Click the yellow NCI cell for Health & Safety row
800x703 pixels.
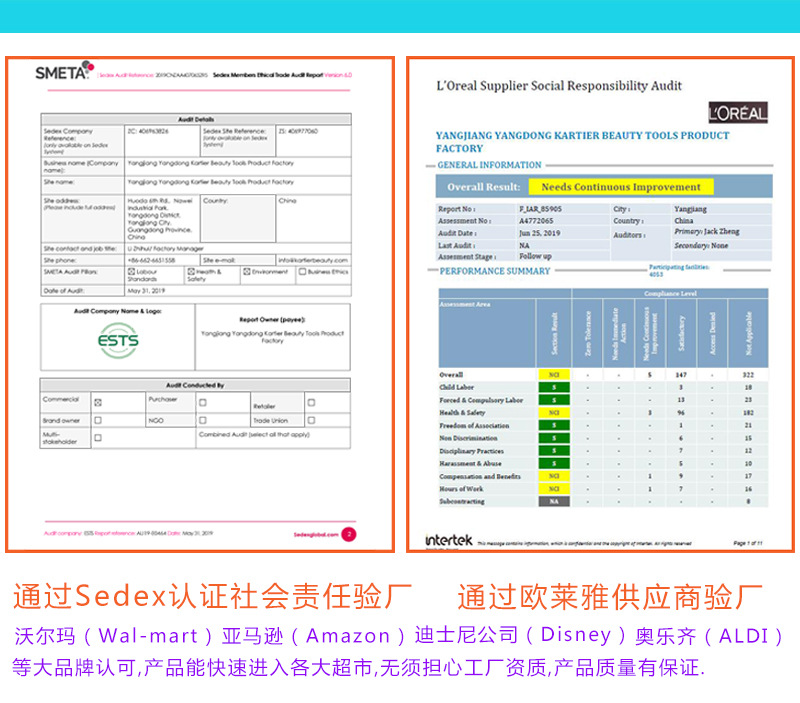click(x=554, y=412)
